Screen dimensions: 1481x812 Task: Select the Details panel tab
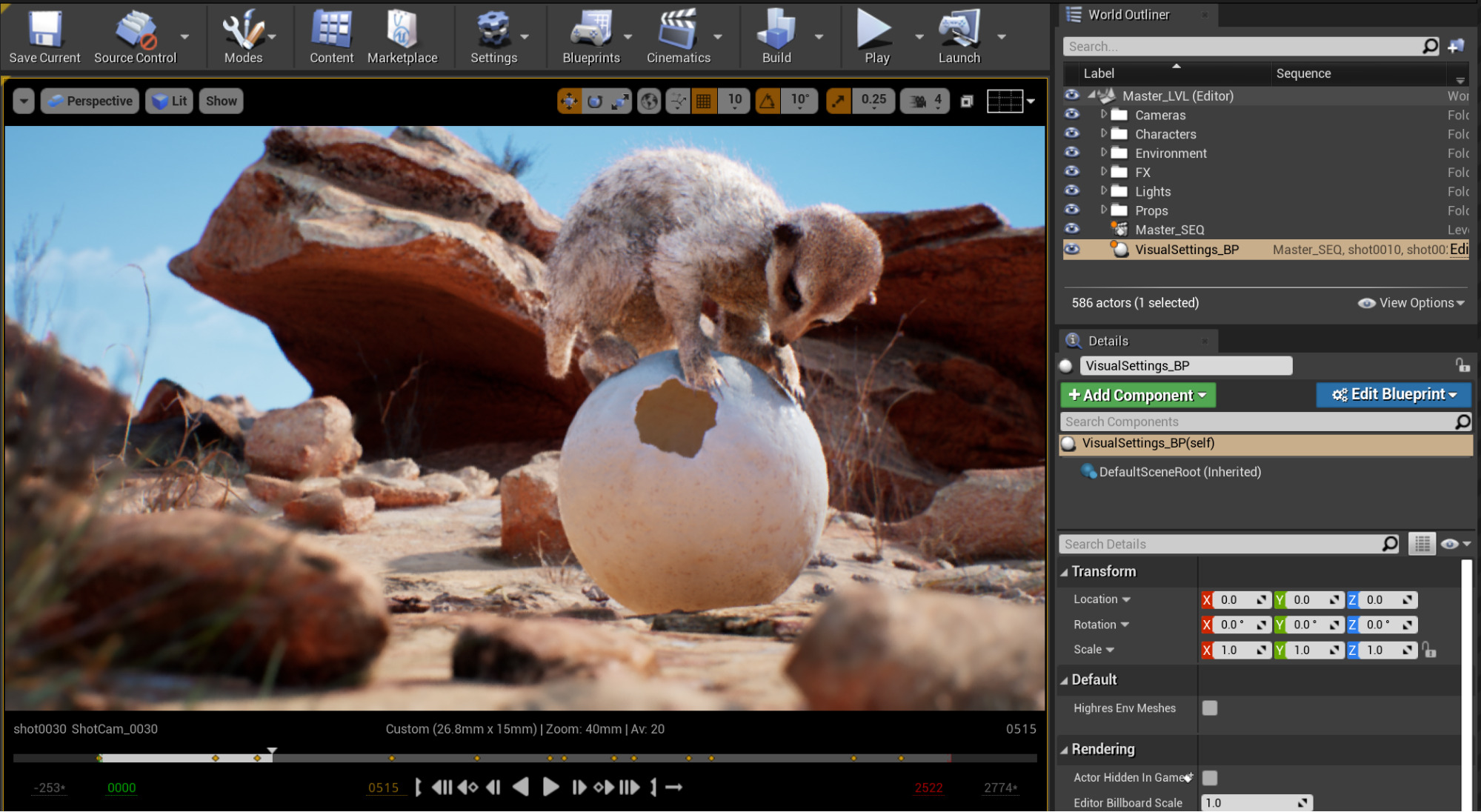click(x=1108, y=341)
